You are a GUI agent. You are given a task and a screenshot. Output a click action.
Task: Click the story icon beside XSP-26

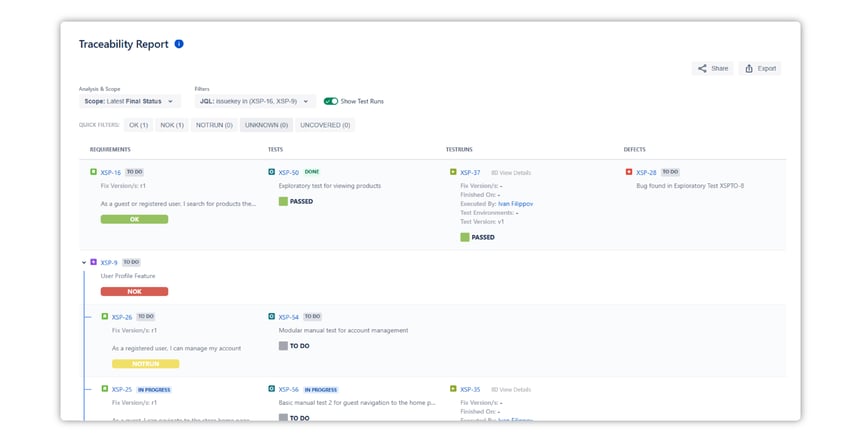[x=105, y=316]
